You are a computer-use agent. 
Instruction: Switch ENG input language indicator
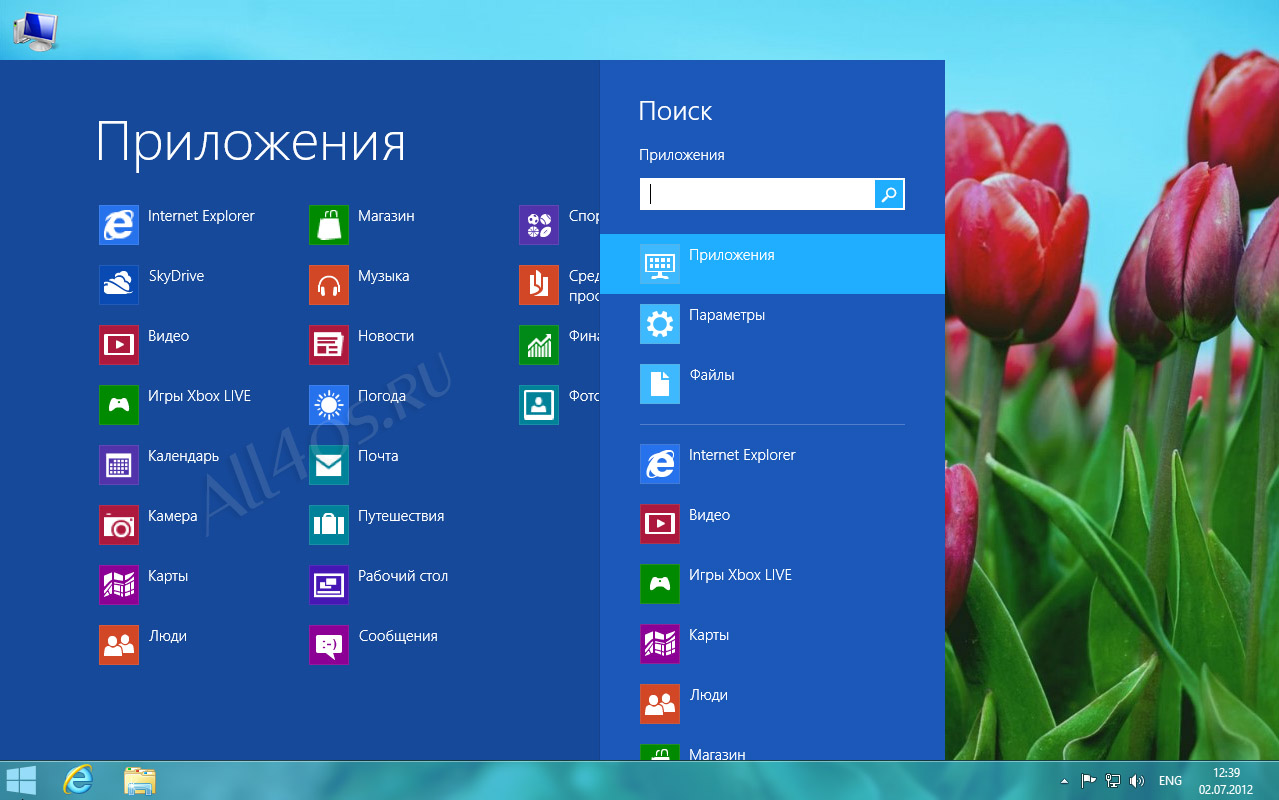pyautogui.click(x=1170, y=781)
